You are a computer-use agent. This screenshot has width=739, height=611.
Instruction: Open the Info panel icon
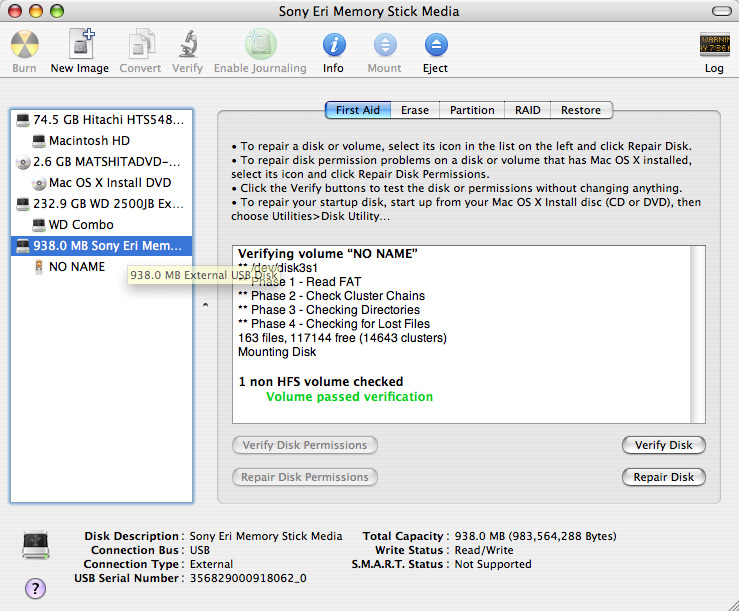pos(333,46)
